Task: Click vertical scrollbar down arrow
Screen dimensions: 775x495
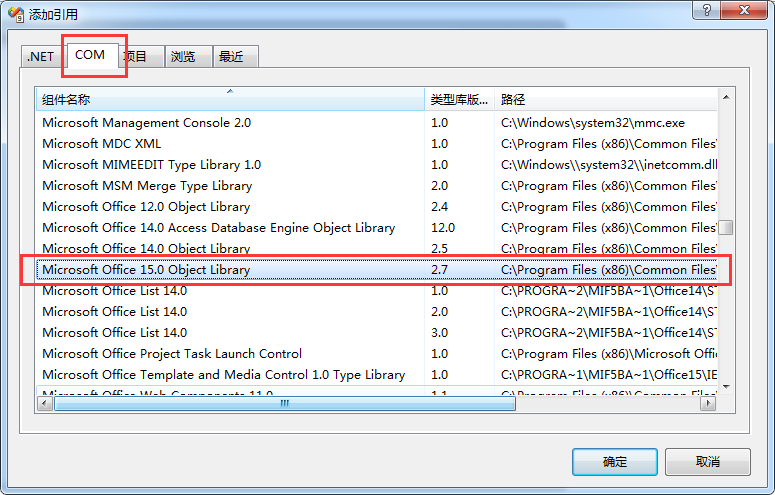Action: 726,387
